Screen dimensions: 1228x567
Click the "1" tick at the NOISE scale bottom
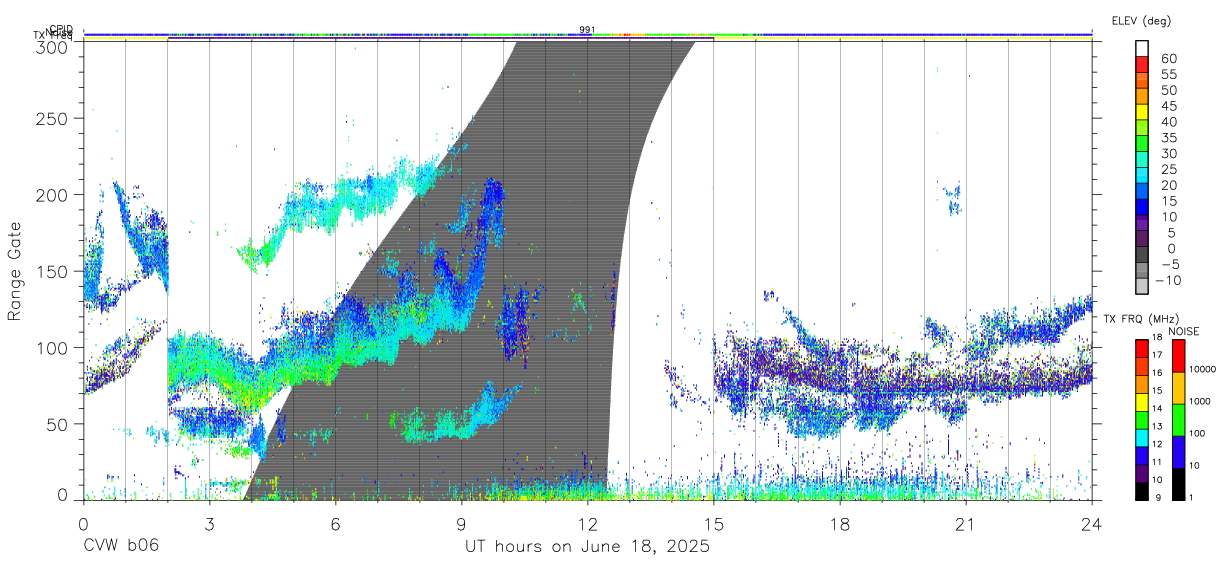1193,497
